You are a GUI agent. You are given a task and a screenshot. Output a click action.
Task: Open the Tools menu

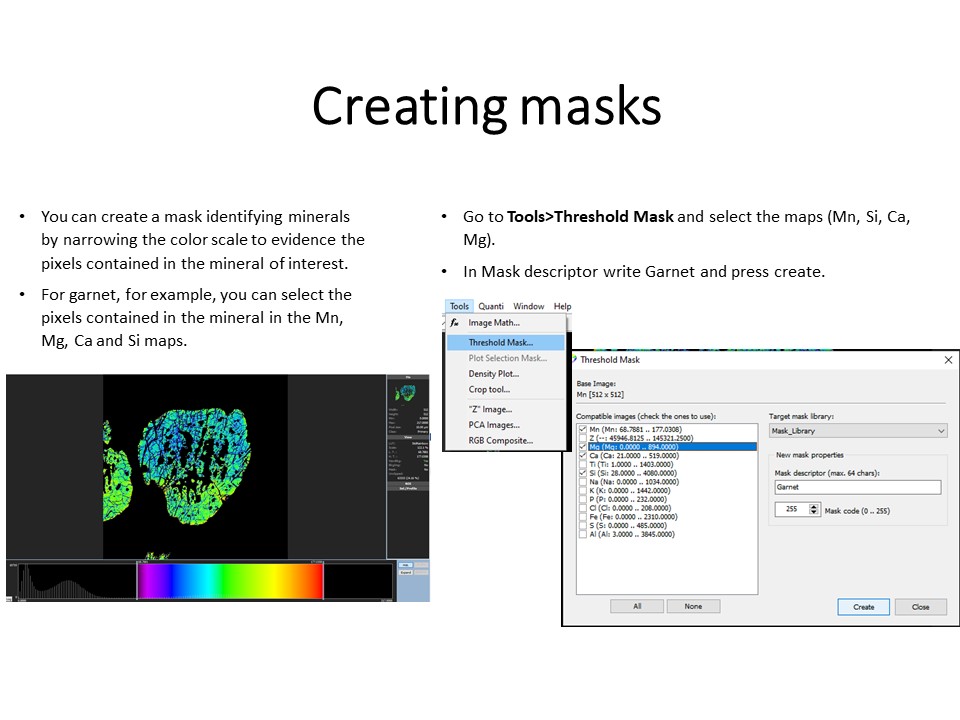(x=459, y=306)
